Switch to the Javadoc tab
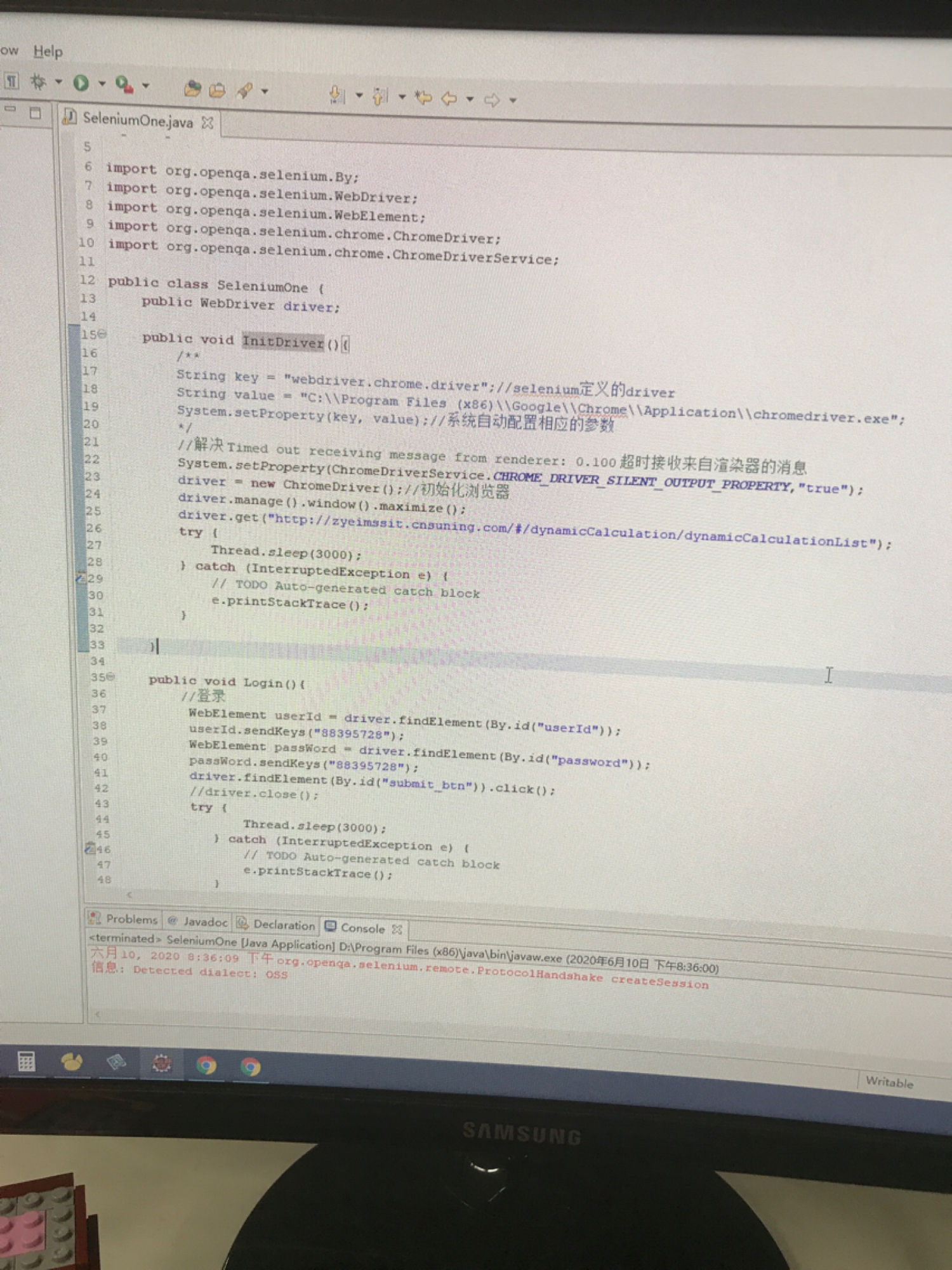Screen dimensions: 952x1270 point(197,921)
